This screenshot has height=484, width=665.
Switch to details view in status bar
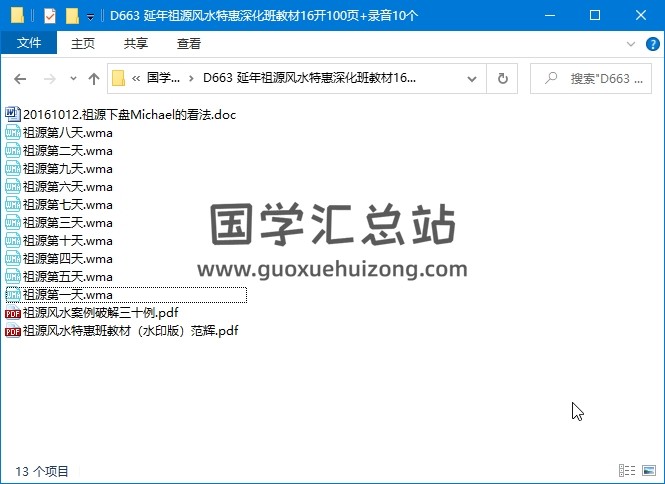(x=627, y=470)
